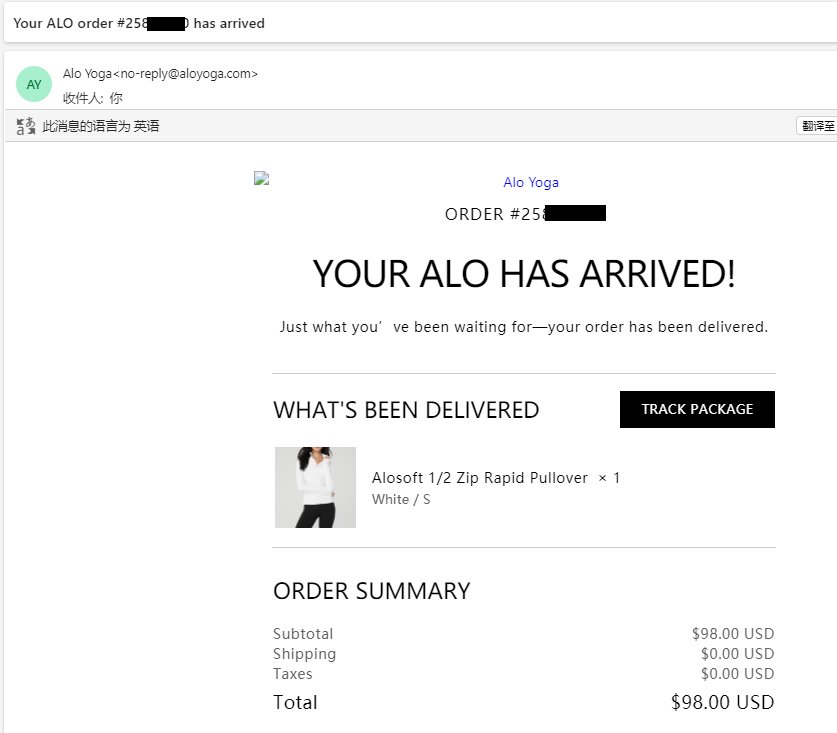This screenshot has height=733, width=837.
Task: Click the recipient line 收件人: 你
Action: [93, 98]
